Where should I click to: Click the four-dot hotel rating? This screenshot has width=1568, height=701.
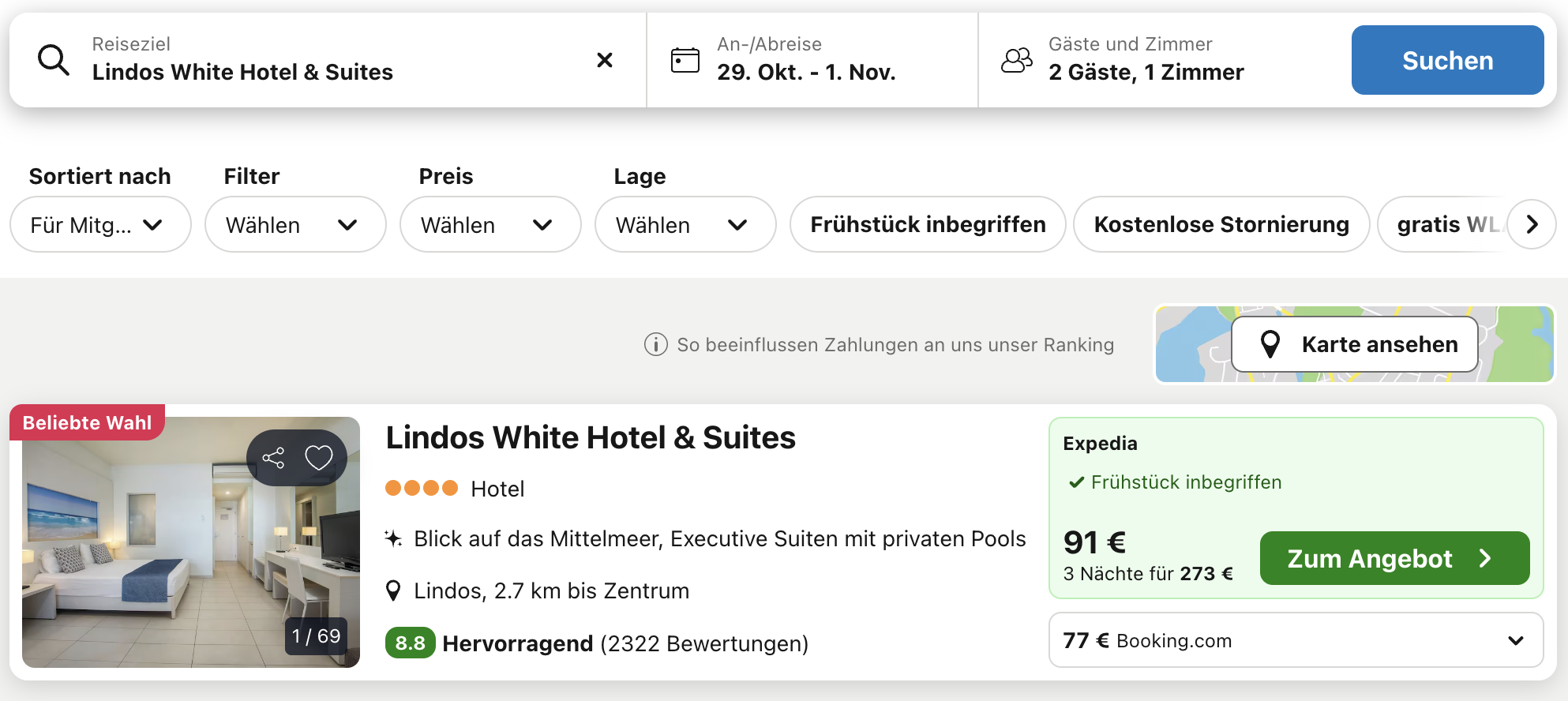[422, 489]
